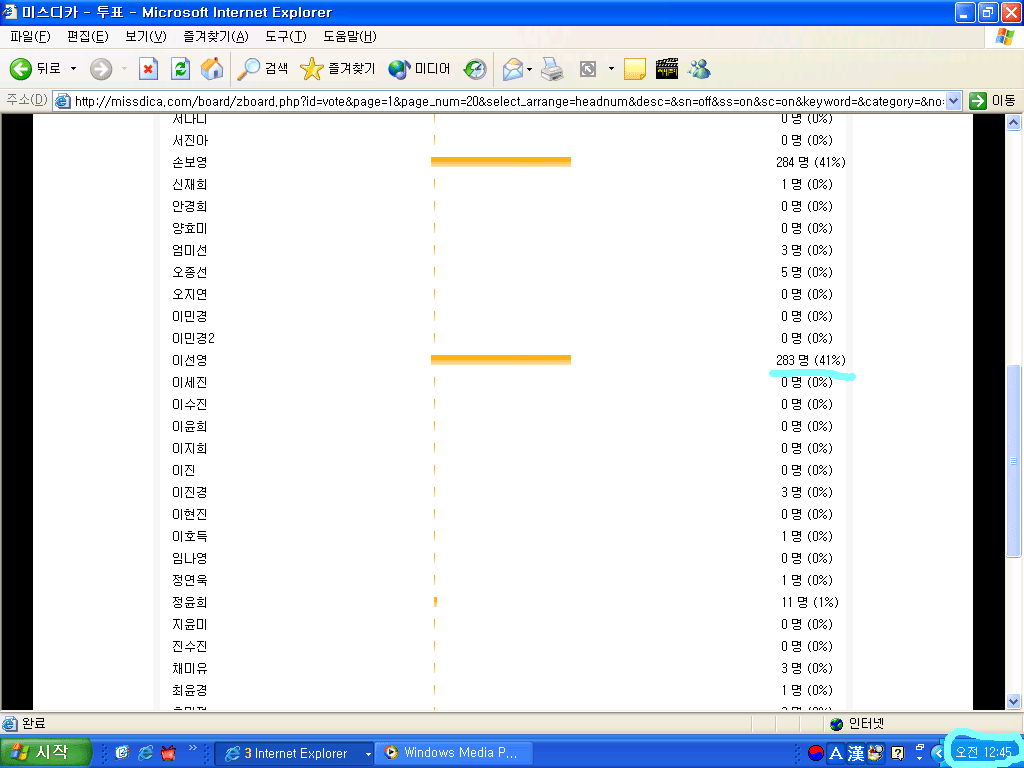Image resolution: width=1024 pixels, height=768 pixels.
Task: Click the Print icon in toolbar
Action: pos(552,69)
